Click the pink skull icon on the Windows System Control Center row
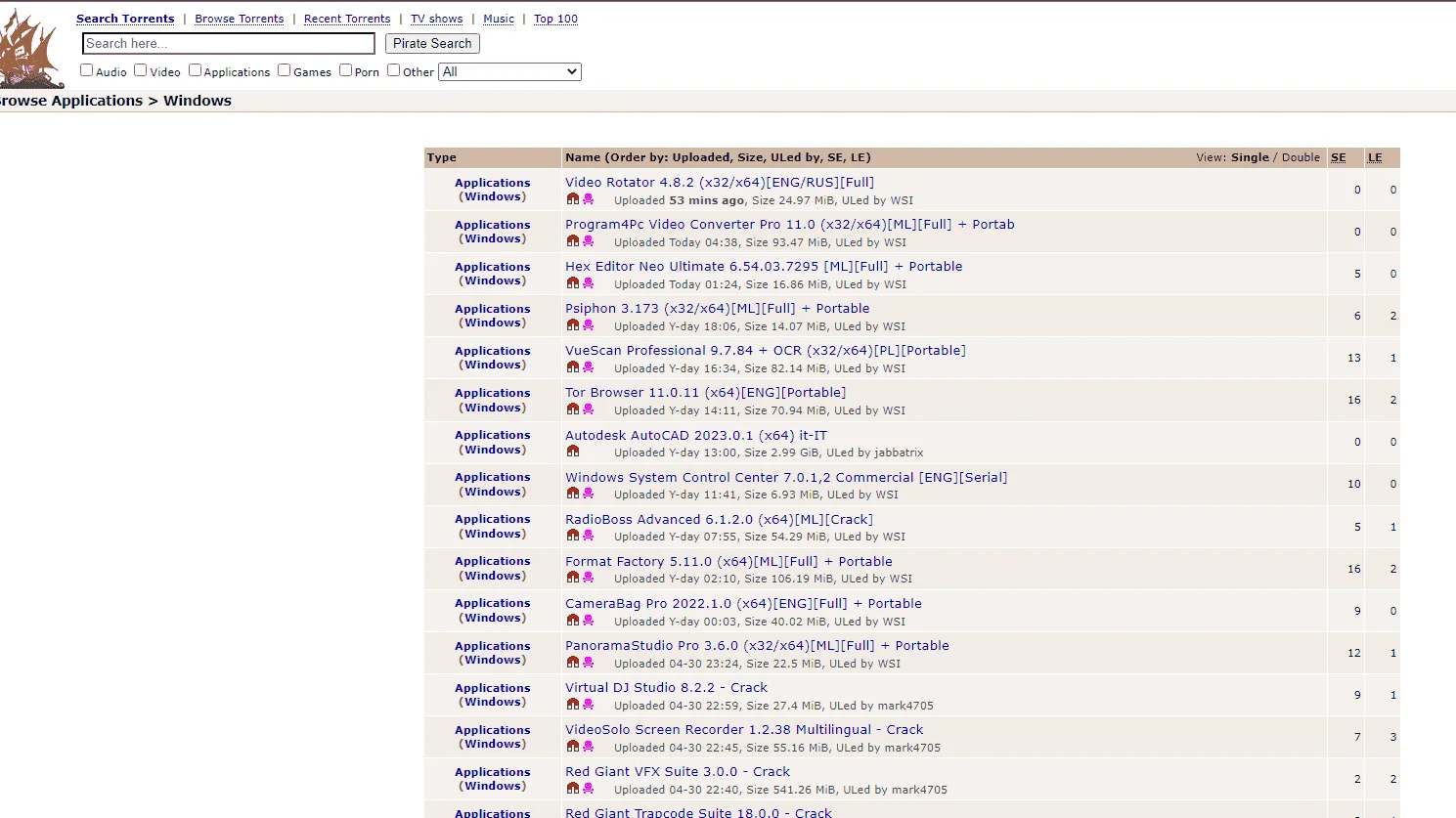Screen dimensions: 1456x818 click(589, 494)
